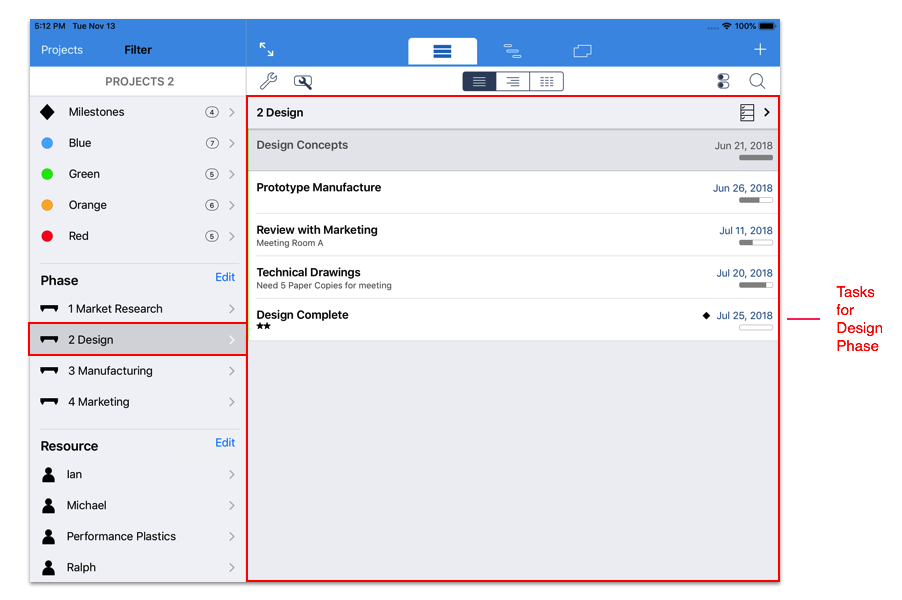The width and height of the screenshot is (902, 600).
Task: Switch to the task list view tab
Action: coord(442,50)
